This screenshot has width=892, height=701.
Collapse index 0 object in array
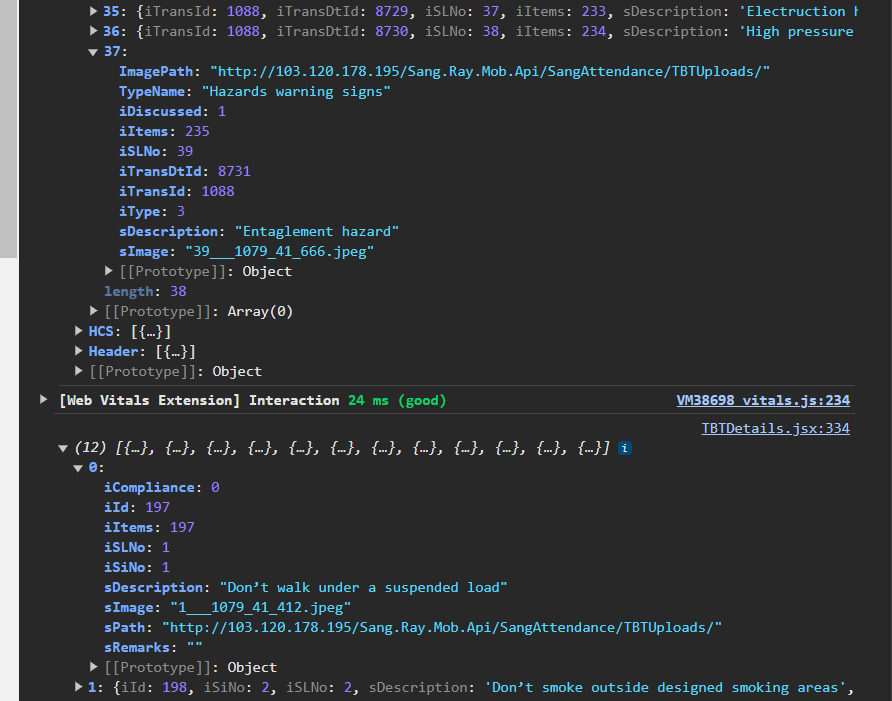tap(79, 467)
